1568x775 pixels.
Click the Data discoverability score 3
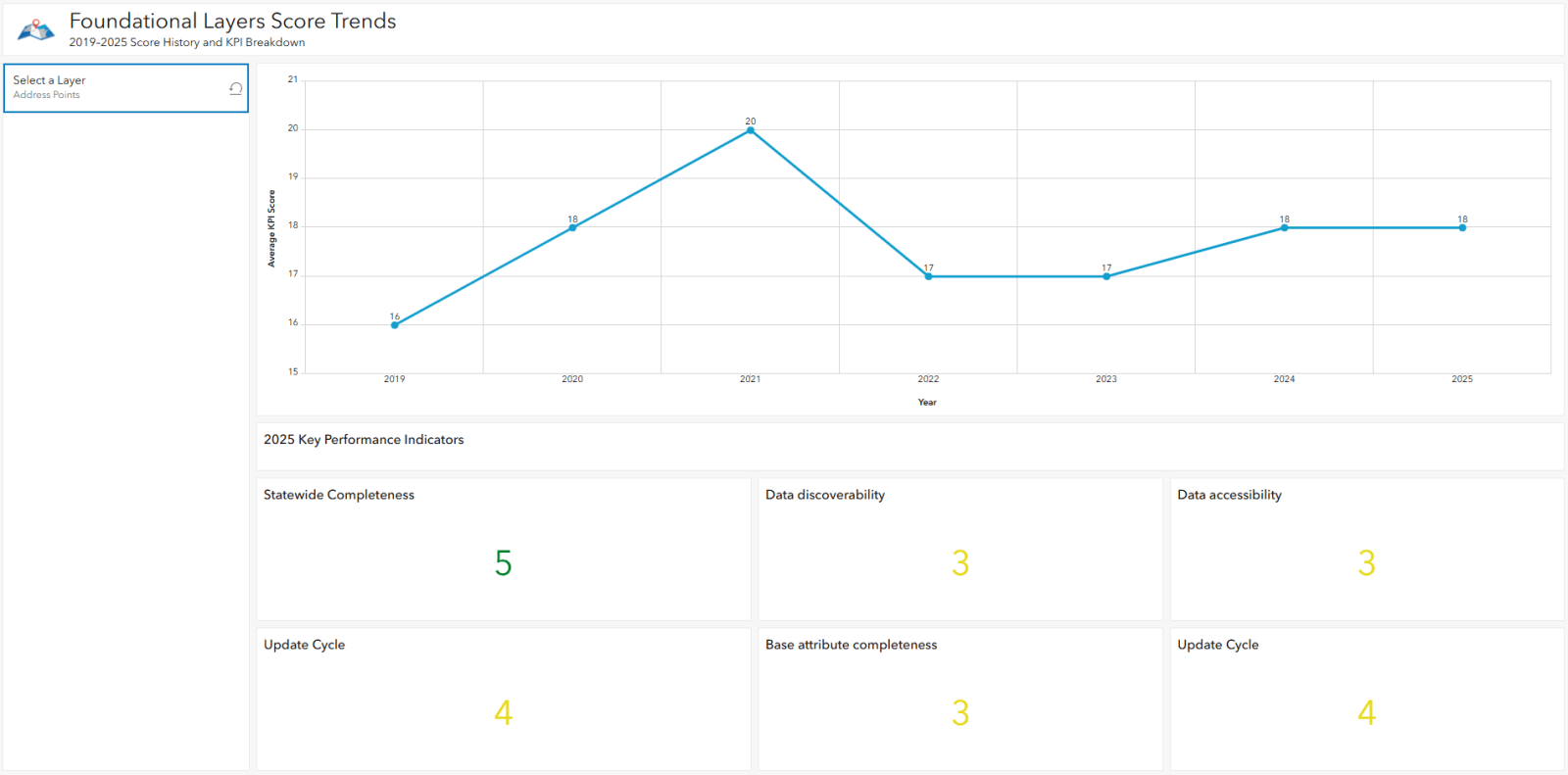point(960,563)
